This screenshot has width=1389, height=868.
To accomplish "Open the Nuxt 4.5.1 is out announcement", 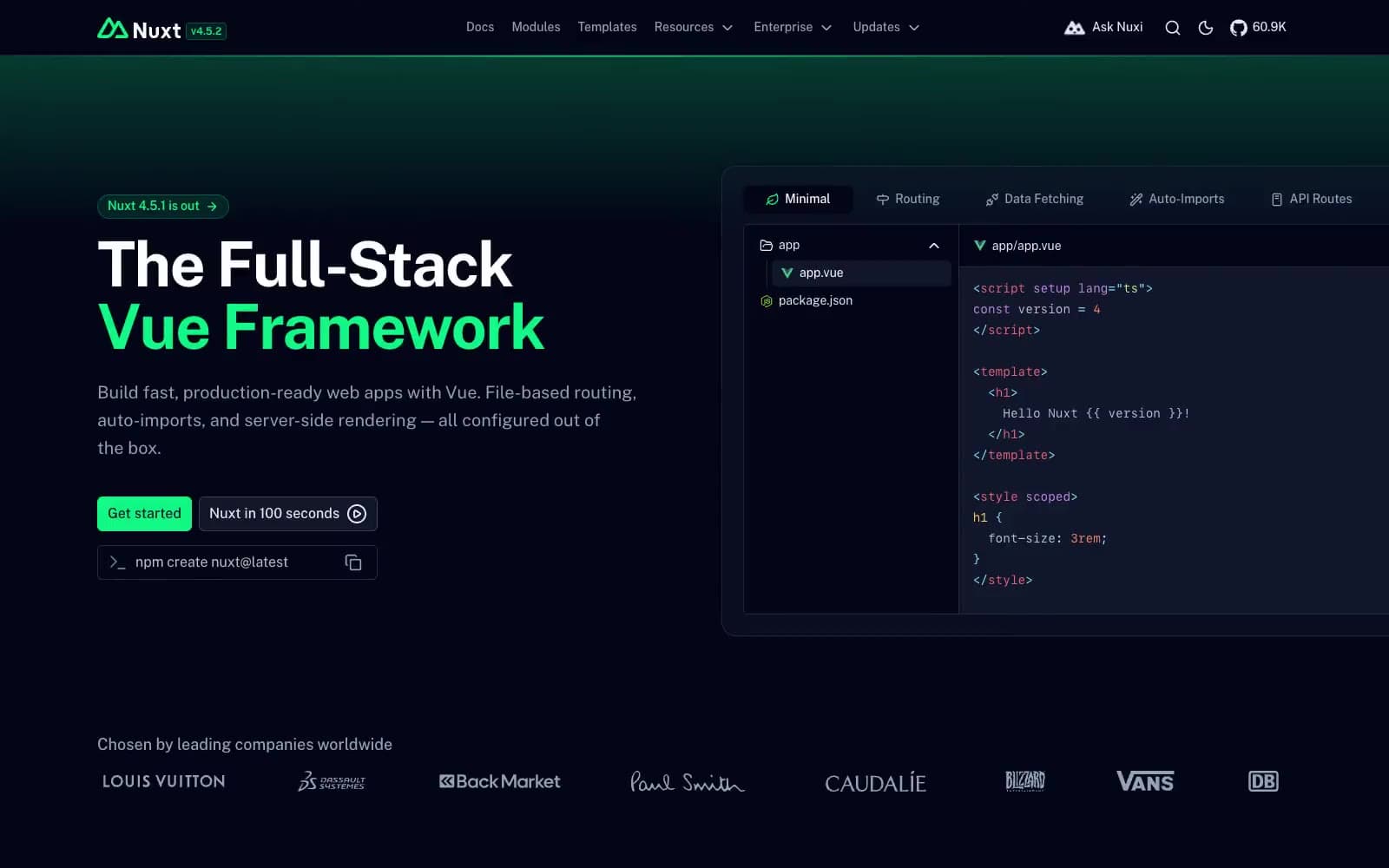I will coord(163,207).
